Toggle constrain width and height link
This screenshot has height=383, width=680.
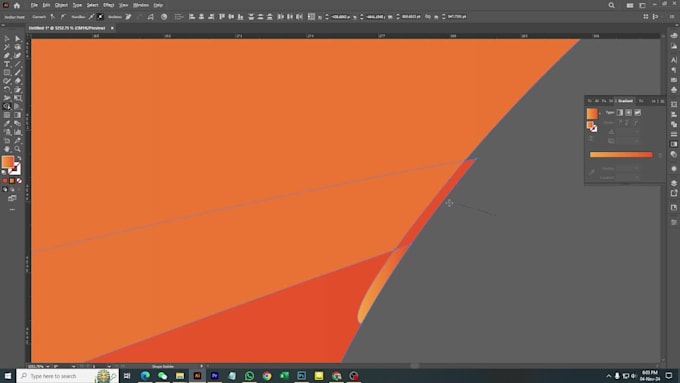tap(428, 16)
